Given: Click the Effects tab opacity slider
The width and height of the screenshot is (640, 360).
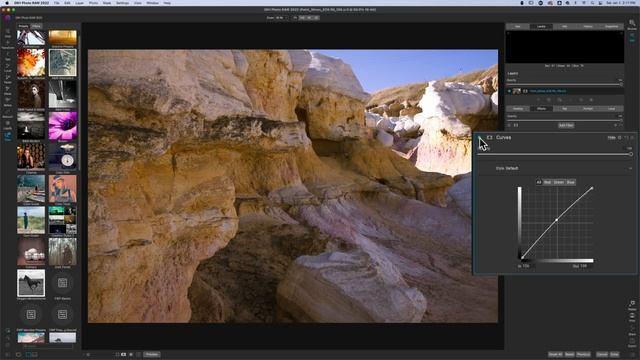Looking at the screenshot, I should [565, 120].
